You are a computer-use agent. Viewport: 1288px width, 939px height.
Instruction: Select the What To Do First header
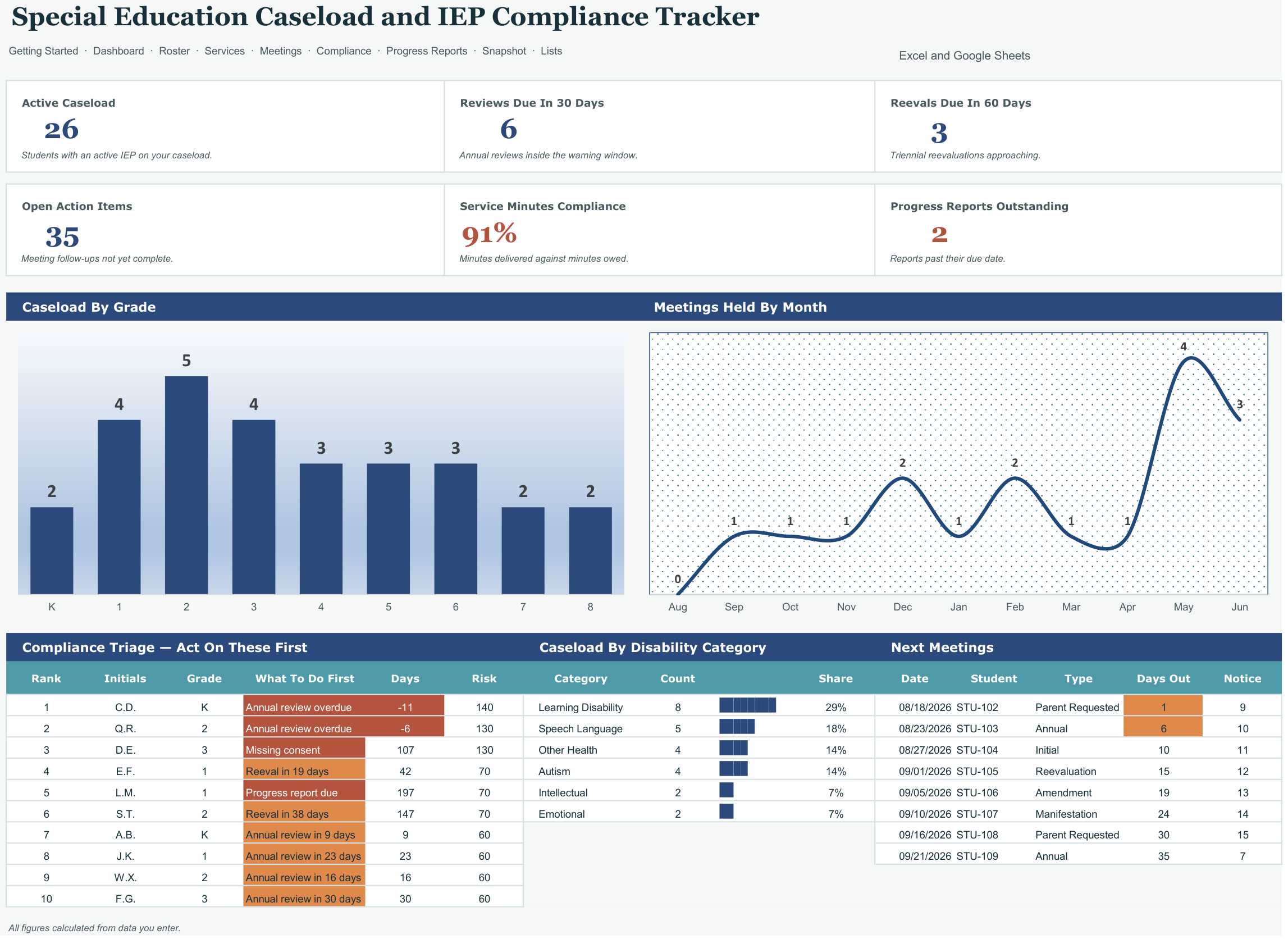point(305,679)
